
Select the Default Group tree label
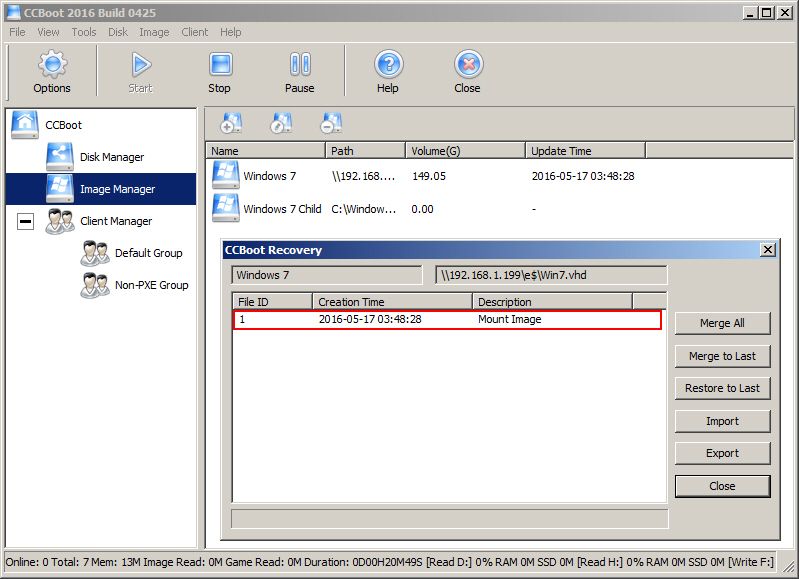149,253
